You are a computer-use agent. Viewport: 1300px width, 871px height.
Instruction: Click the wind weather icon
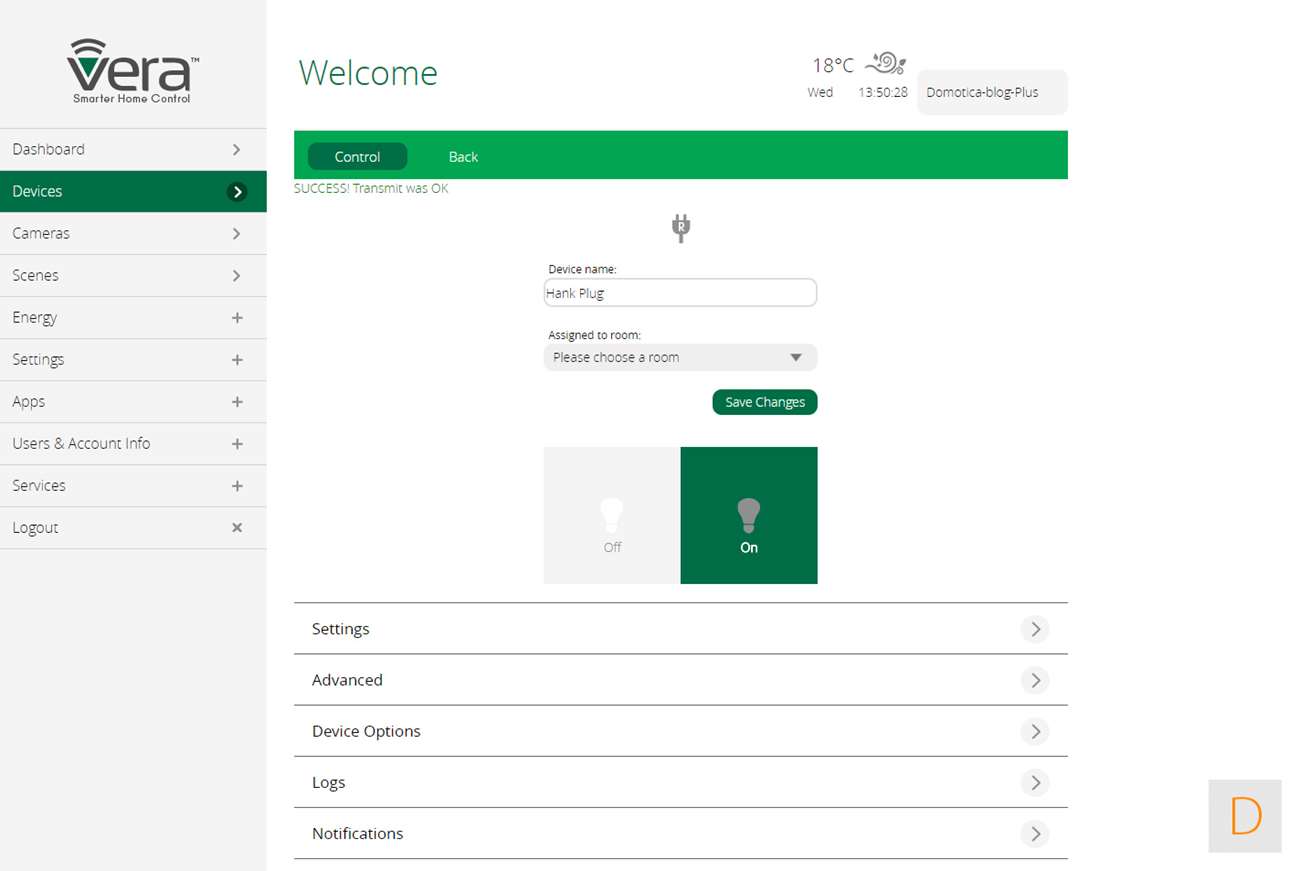[x=885, y=64]
